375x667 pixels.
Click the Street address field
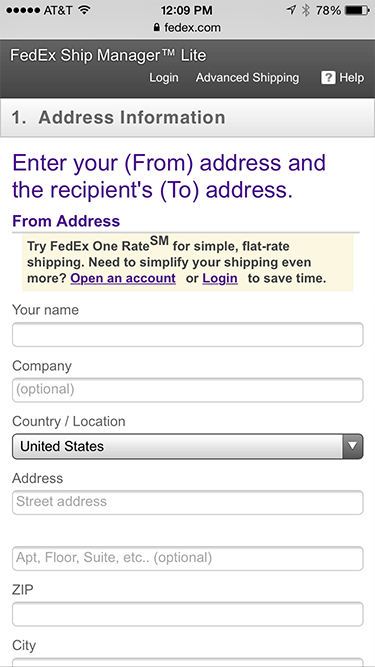188,502
